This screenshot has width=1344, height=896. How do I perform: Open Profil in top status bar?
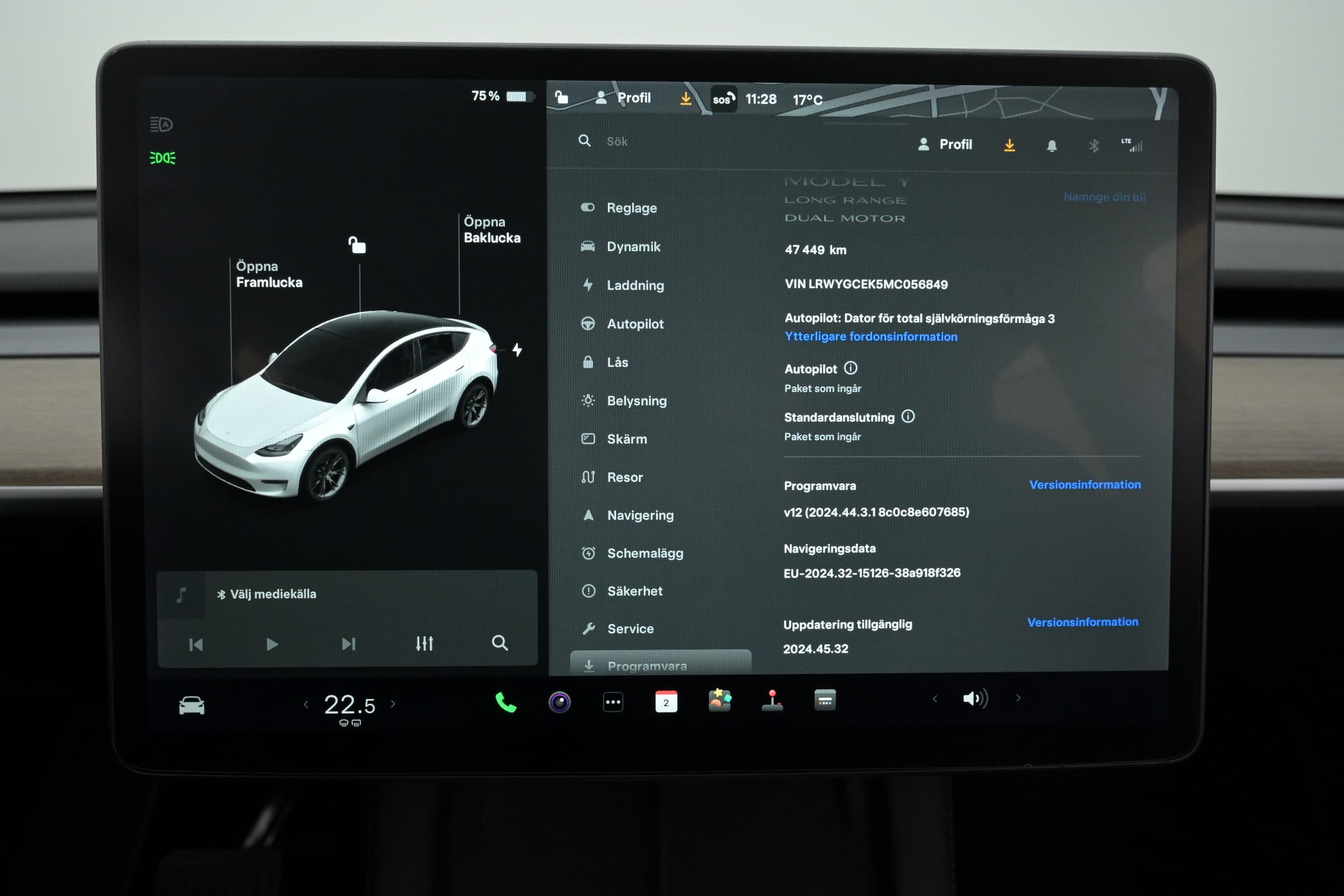(623, 98)
